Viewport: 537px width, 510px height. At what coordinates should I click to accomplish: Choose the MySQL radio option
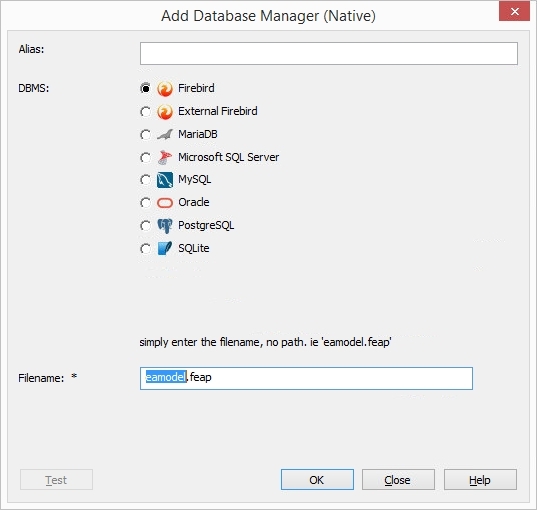click(x=145, y=180)
